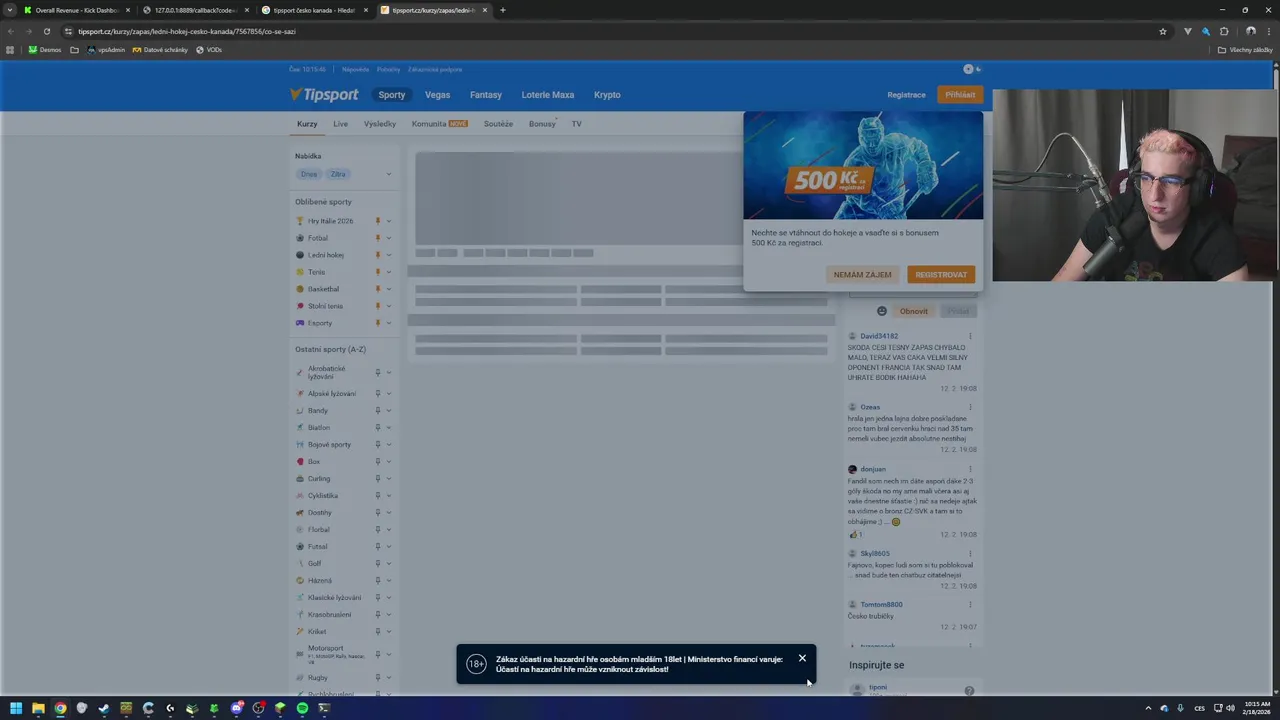Like the donjuan comment thumbs up
1280x720 pixels.
[x=853, y=535]
